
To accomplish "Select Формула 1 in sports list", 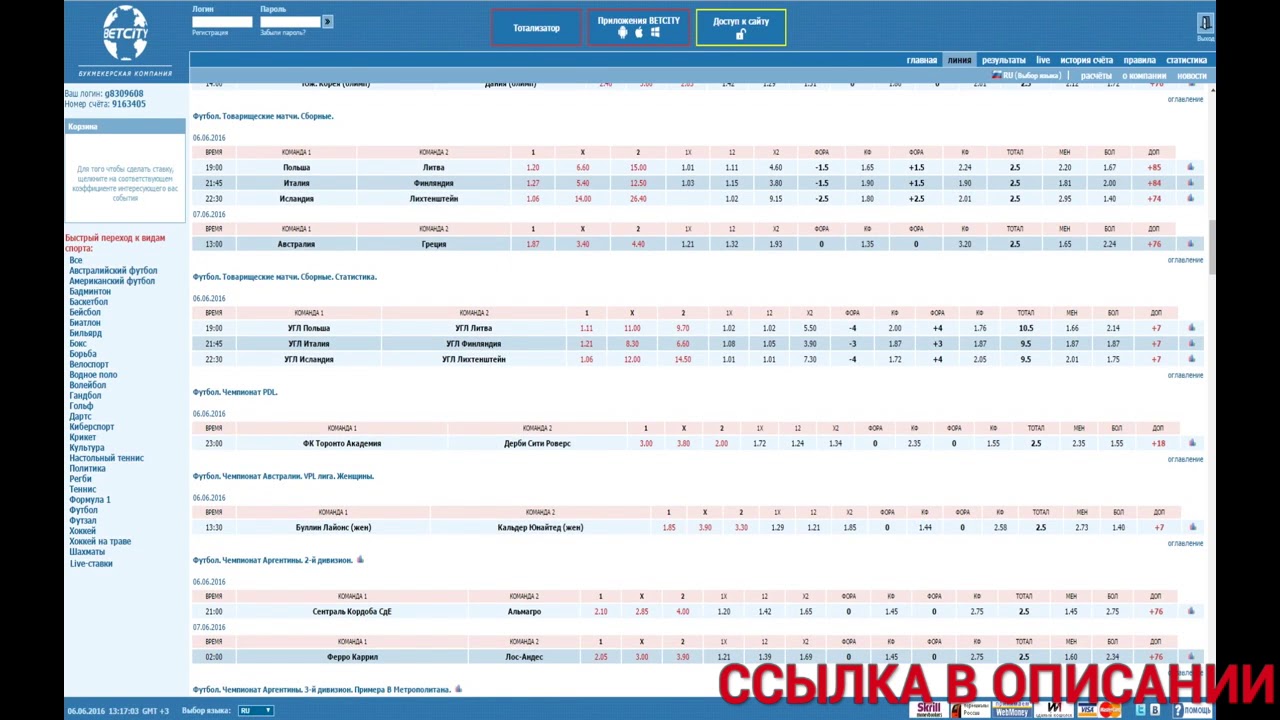I will click(x=90, y=500).
